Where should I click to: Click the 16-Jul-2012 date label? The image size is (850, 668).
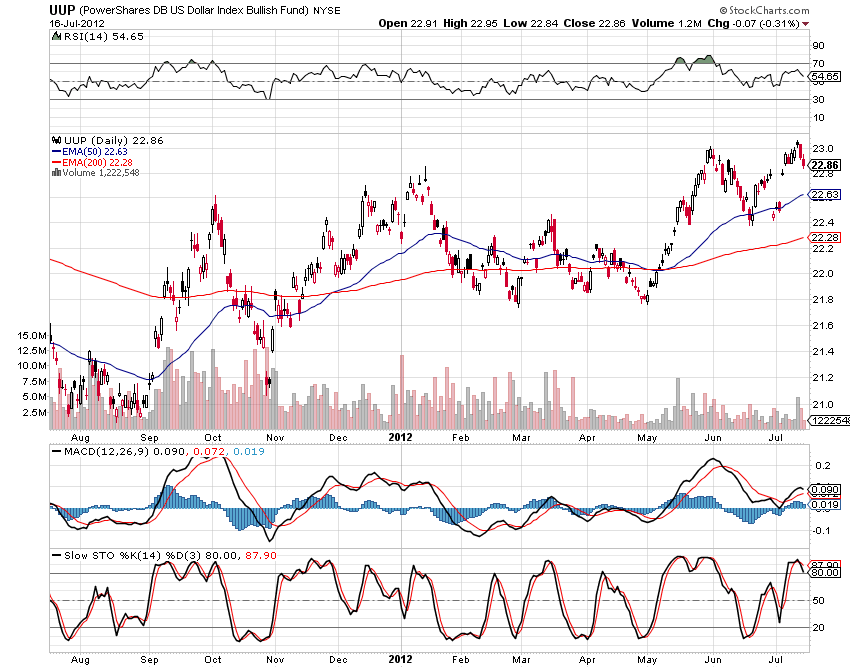click(x=77, y=24)
